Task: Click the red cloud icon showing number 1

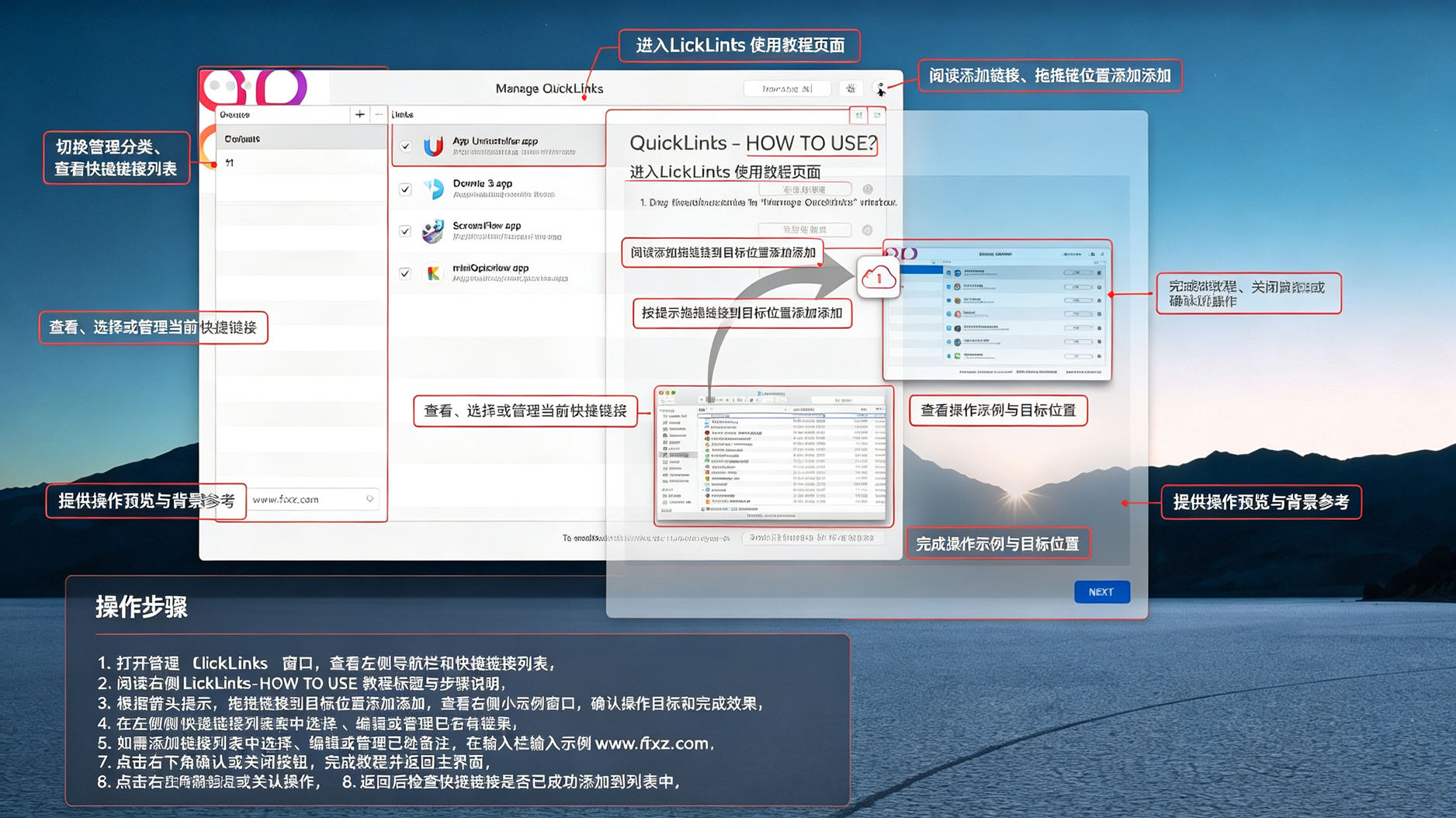Action: pos(878,277)
